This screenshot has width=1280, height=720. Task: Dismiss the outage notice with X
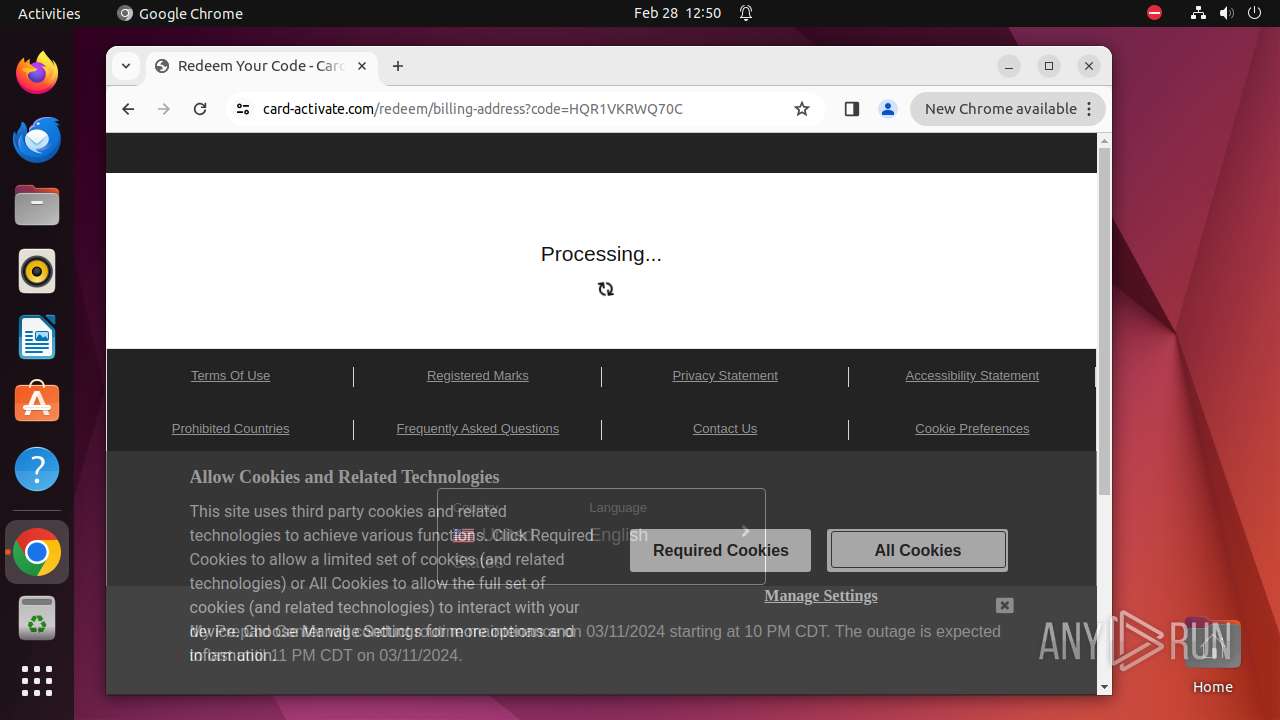(x=1005, y=605)
